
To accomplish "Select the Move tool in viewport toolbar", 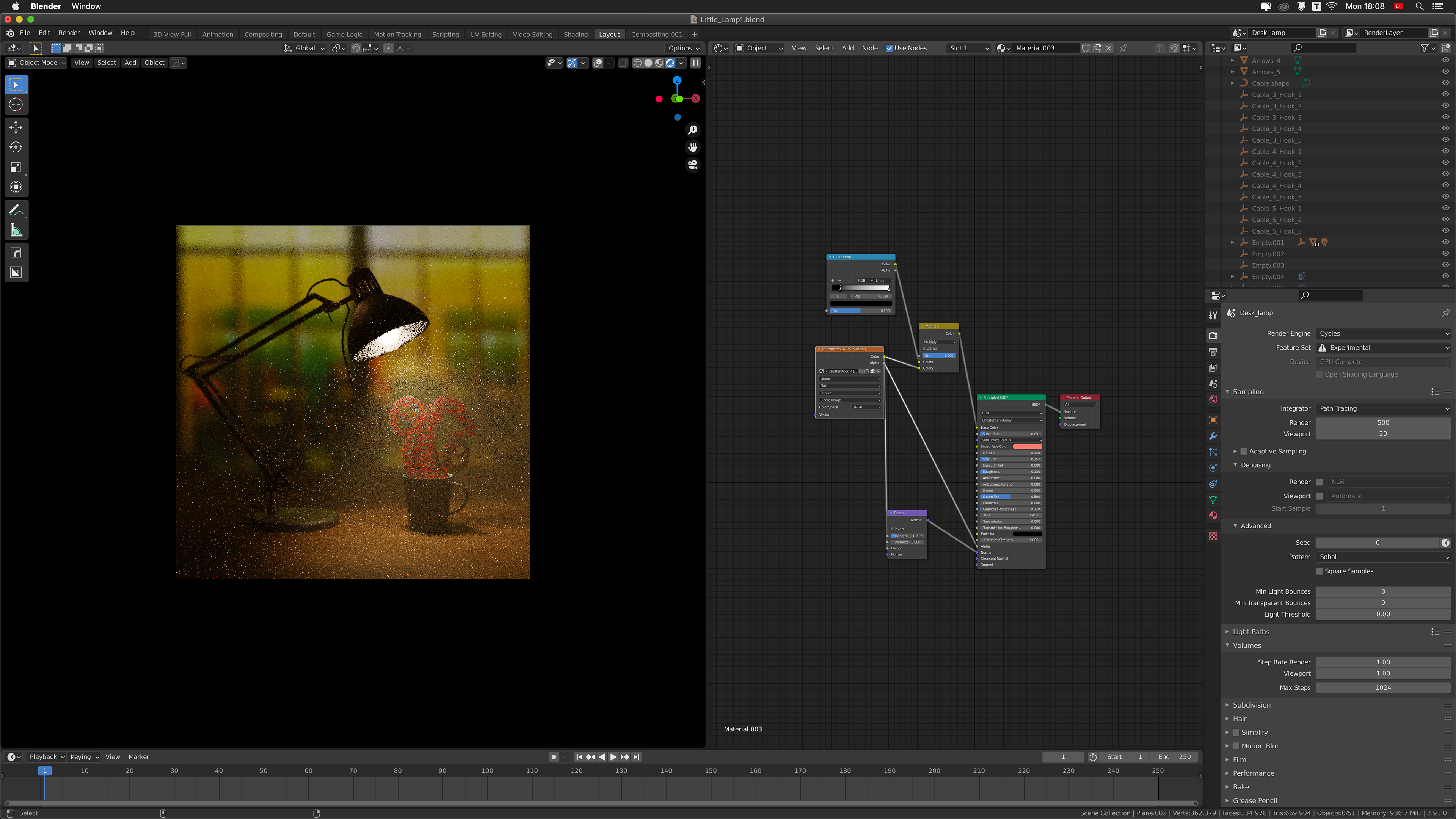I will (x=16, y=127).
